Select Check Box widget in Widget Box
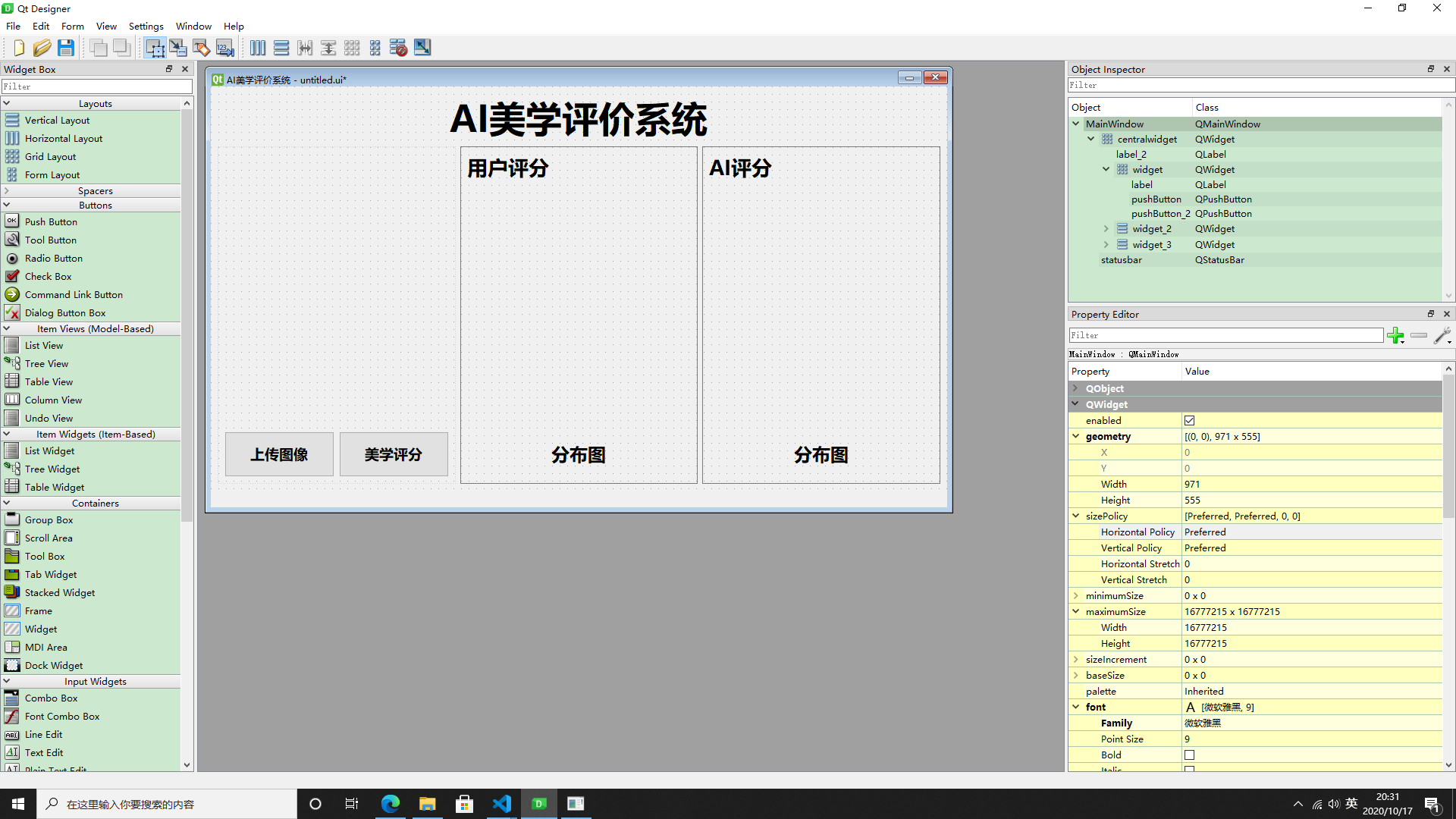Image resolution: width=1456 pixels, height=819 pixels. (48, 276)
